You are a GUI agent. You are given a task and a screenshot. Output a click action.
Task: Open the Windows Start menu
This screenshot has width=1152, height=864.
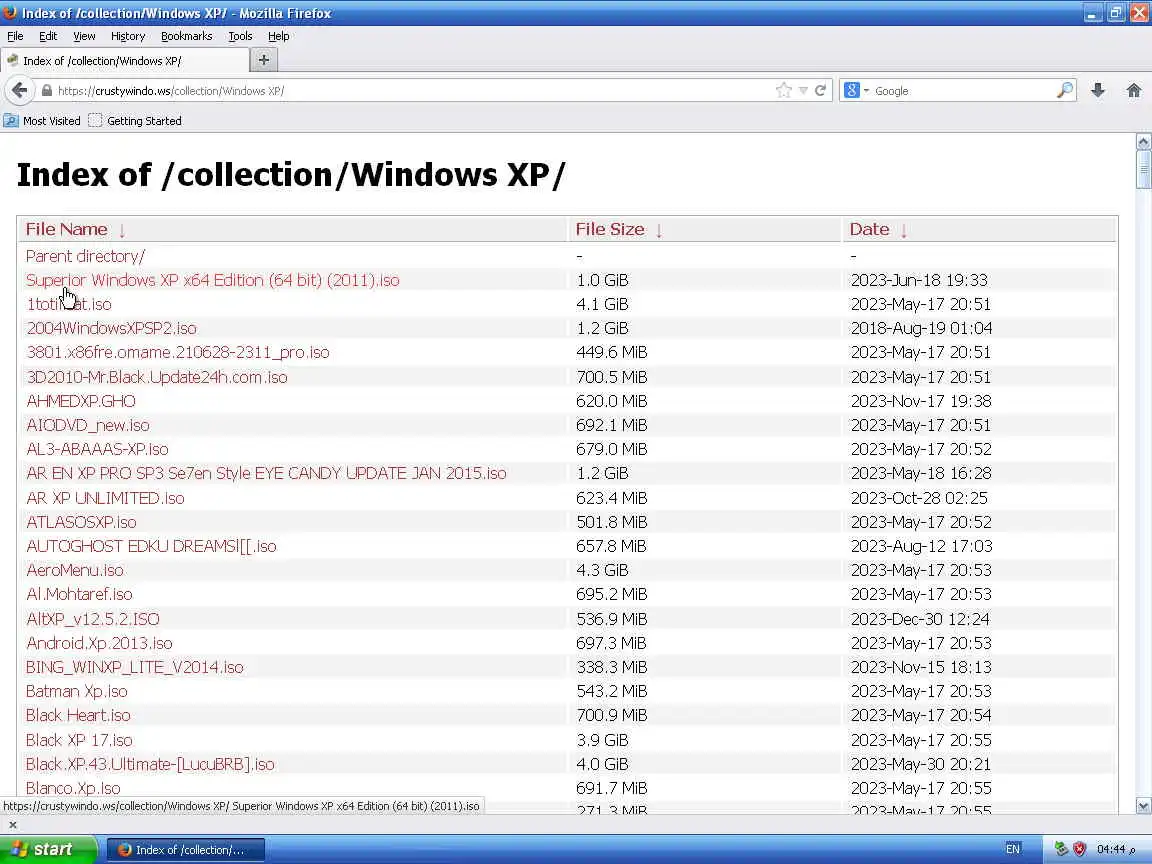(x=48, y=849)
